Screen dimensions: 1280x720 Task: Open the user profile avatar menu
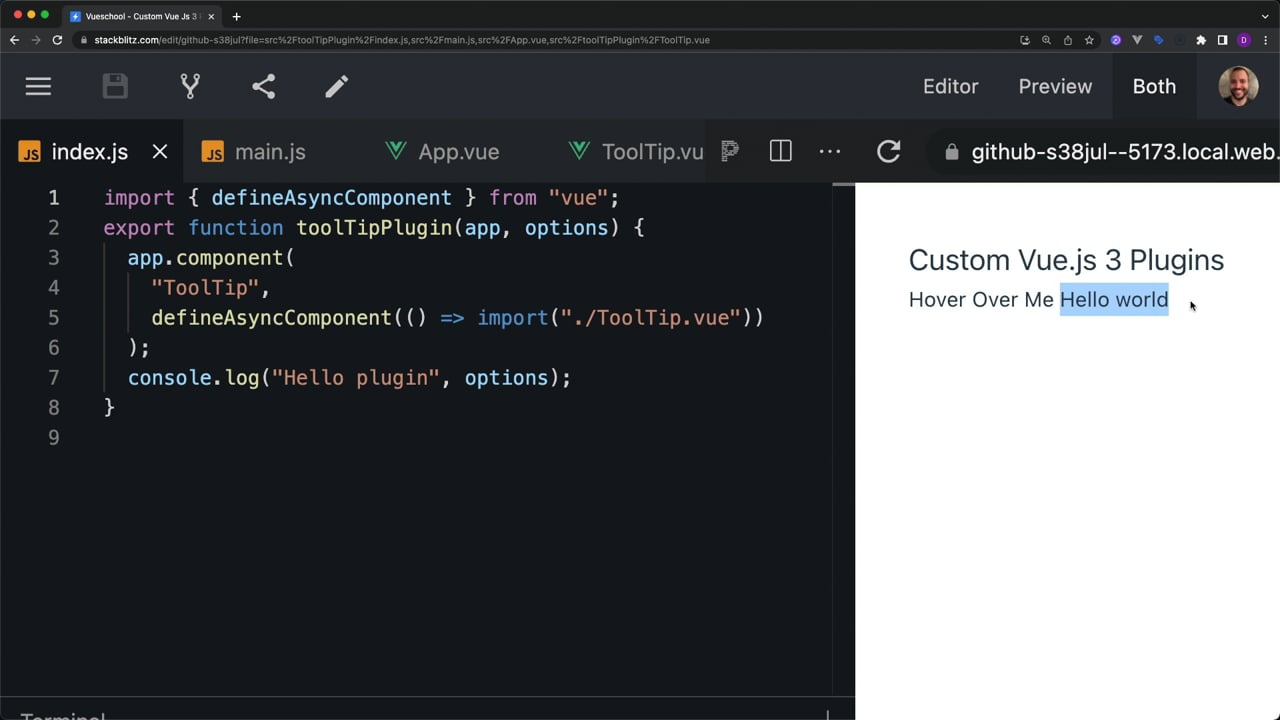(x=1238, y=87)
